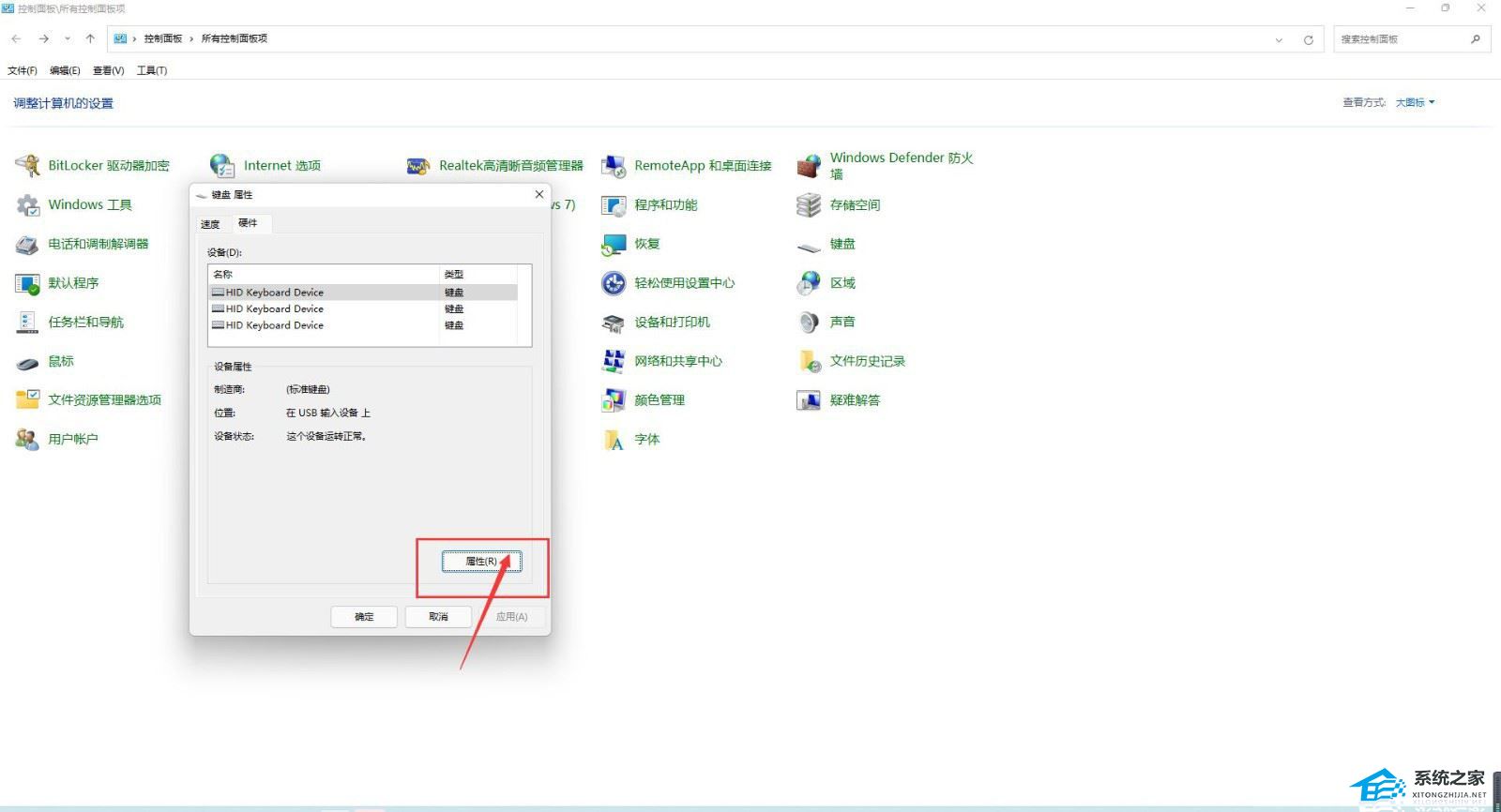Open the 程序和功能 icon
Viewport: 1501px width, 812px height.
point(614,205)
